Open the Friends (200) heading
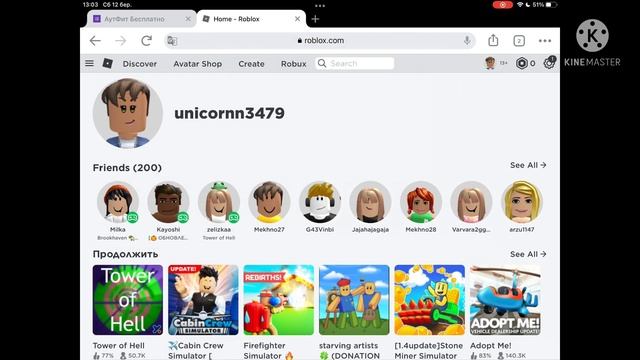The width and height of the screenshot is (640, 360). 127,168
